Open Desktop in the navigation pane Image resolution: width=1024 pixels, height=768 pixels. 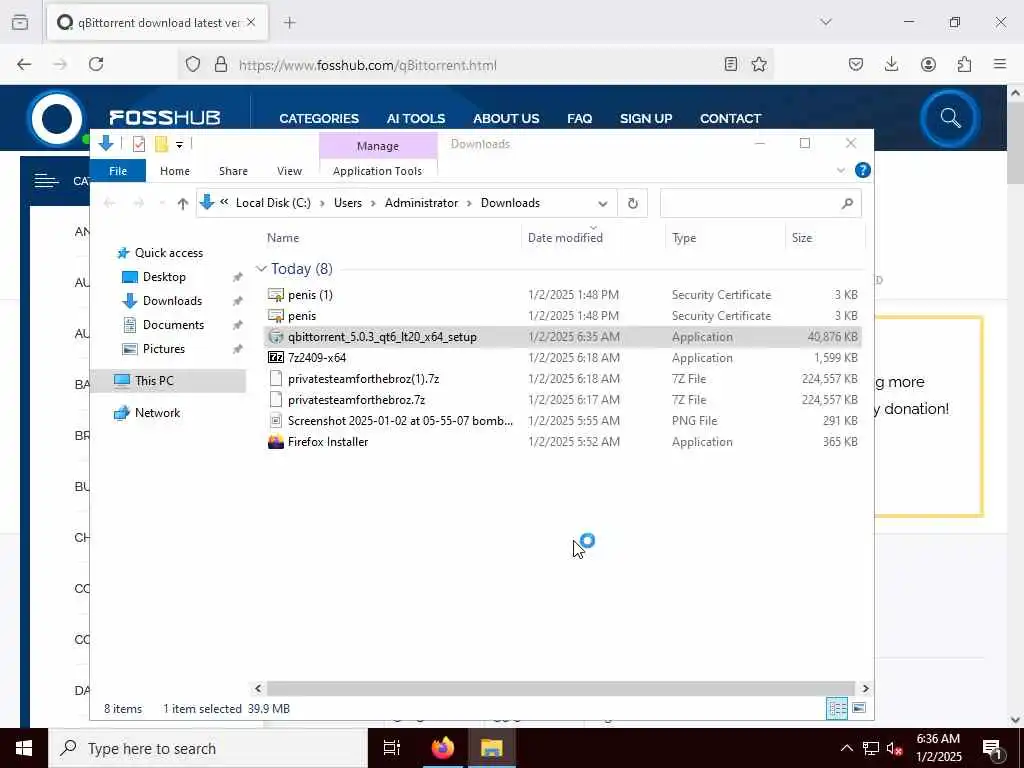(x=164, y=277)
